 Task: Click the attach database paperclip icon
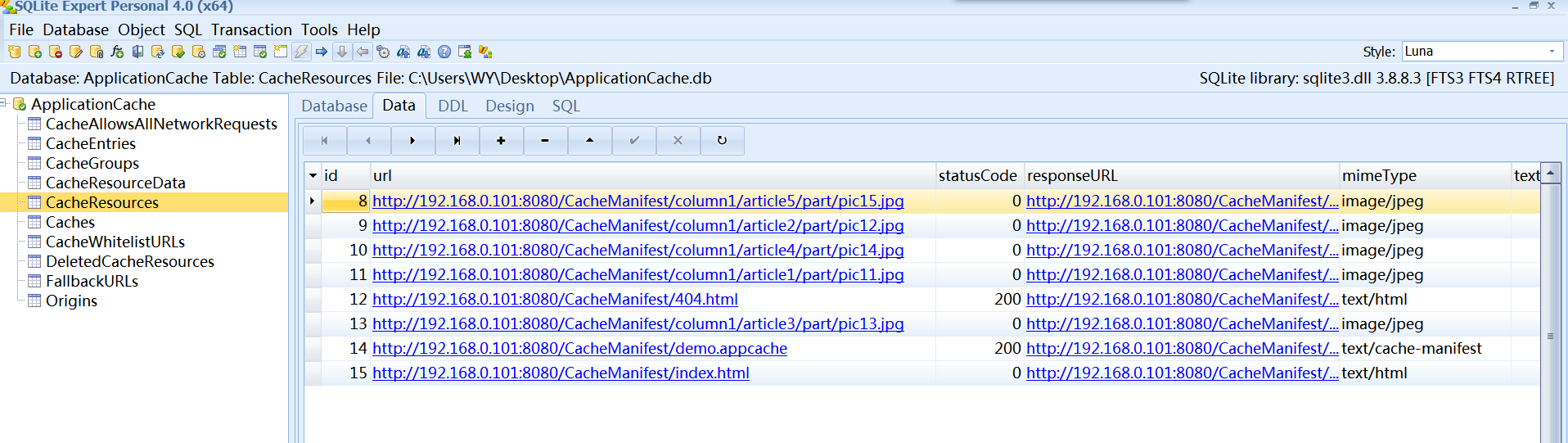tap(97, 52)
